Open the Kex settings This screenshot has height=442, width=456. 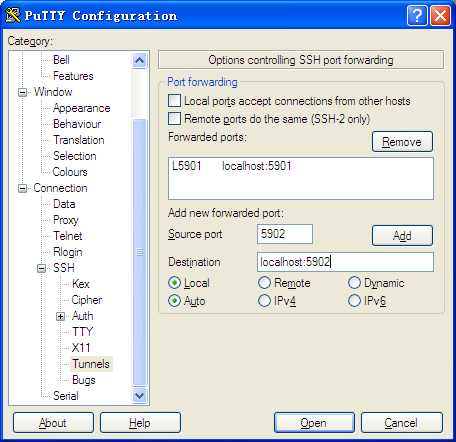[x=81, y=284]
